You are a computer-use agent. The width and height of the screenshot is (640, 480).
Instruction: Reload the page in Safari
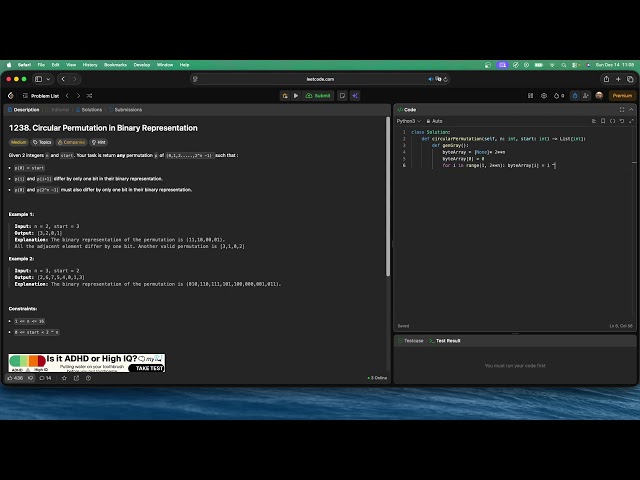click(x=445, y=79)
